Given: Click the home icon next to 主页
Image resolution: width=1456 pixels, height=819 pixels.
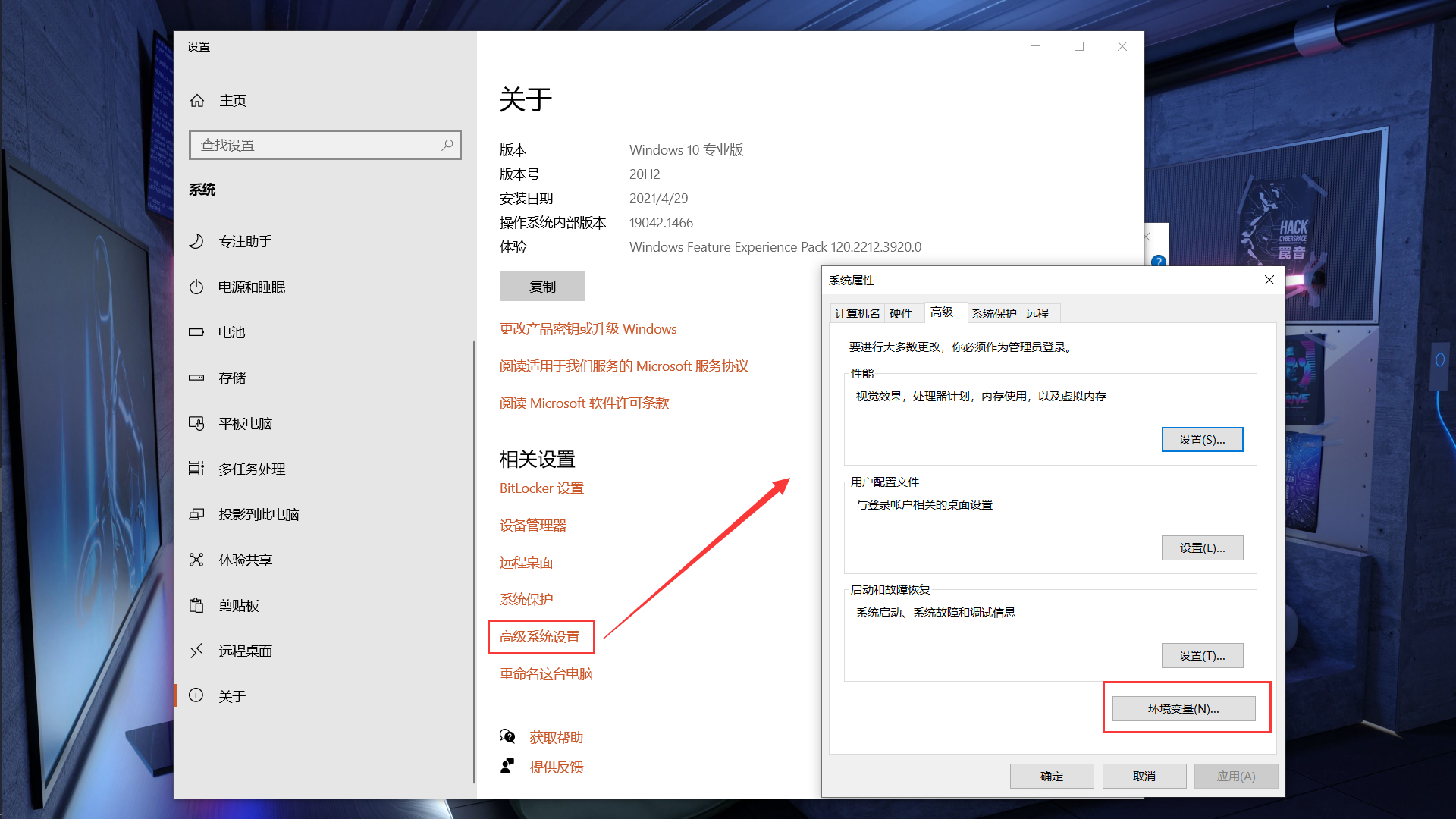Looking at the screenshot, I should pos(197,101).
